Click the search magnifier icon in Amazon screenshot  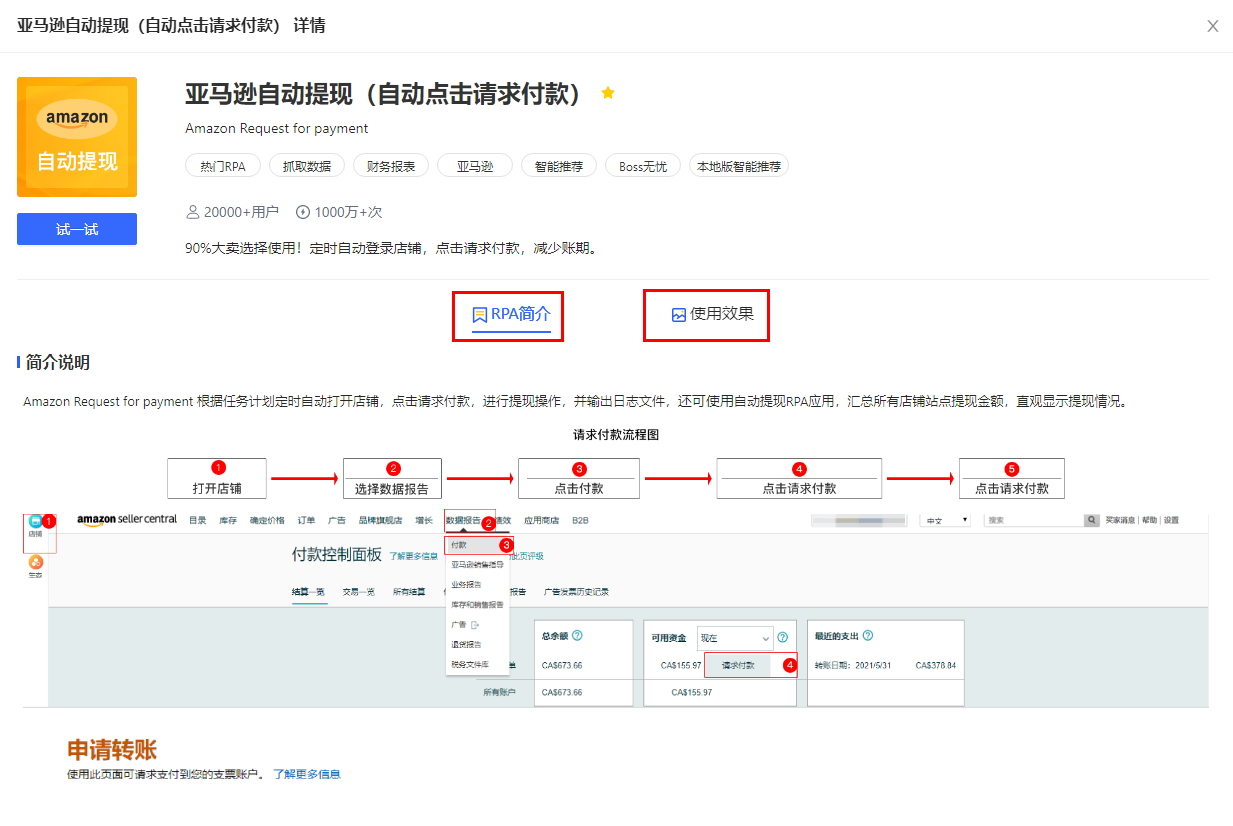point(1092,520)
